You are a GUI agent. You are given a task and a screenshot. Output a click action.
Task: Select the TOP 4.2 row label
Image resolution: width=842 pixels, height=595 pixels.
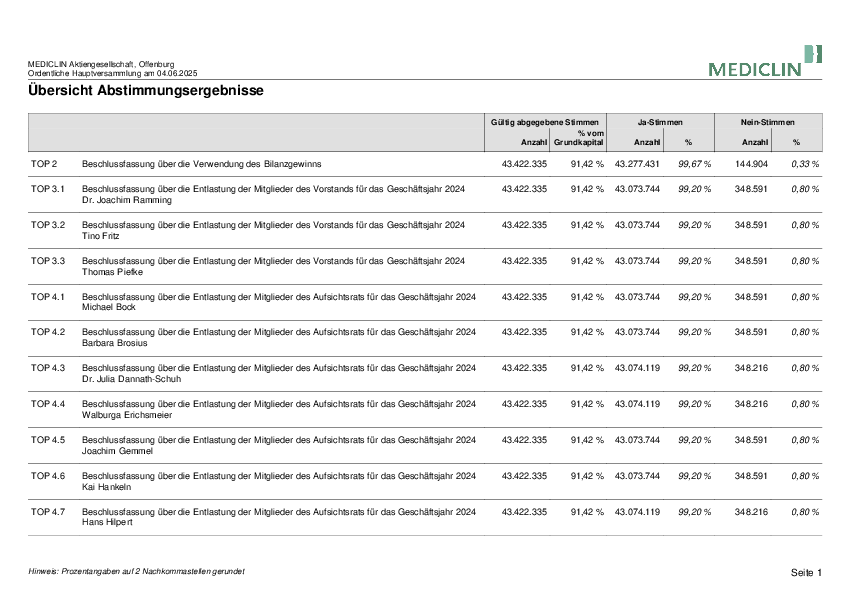pyautogui.click(x=48, y=332)
